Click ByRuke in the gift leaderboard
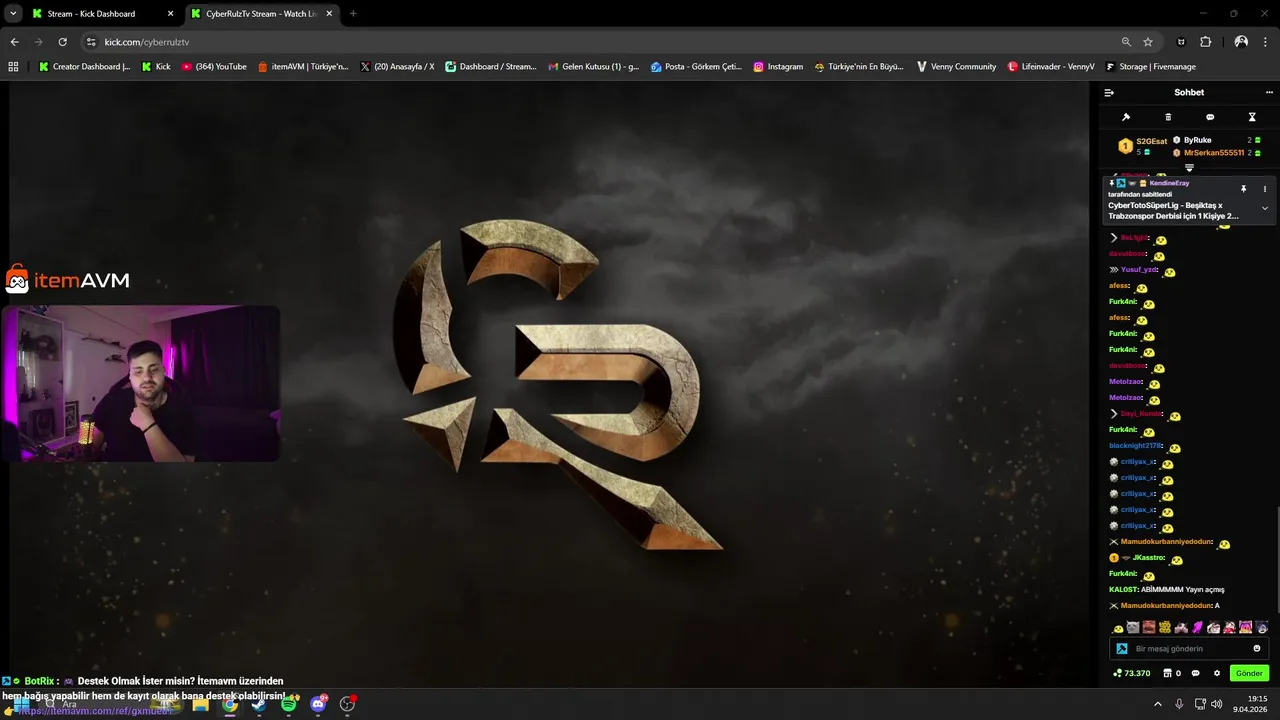This screenshot has height=720, width=1280. pos(1198,140)
